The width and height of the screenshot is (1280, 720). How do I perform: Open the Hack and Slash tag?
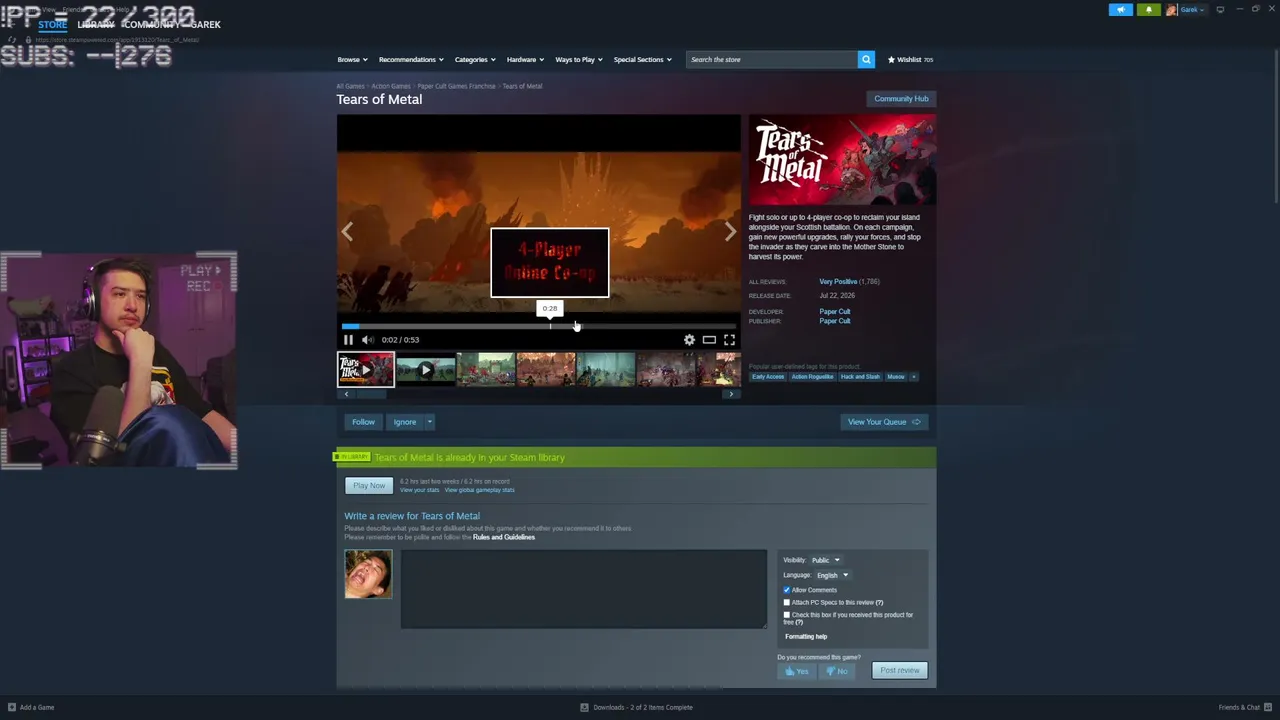[x=860, y=377]
